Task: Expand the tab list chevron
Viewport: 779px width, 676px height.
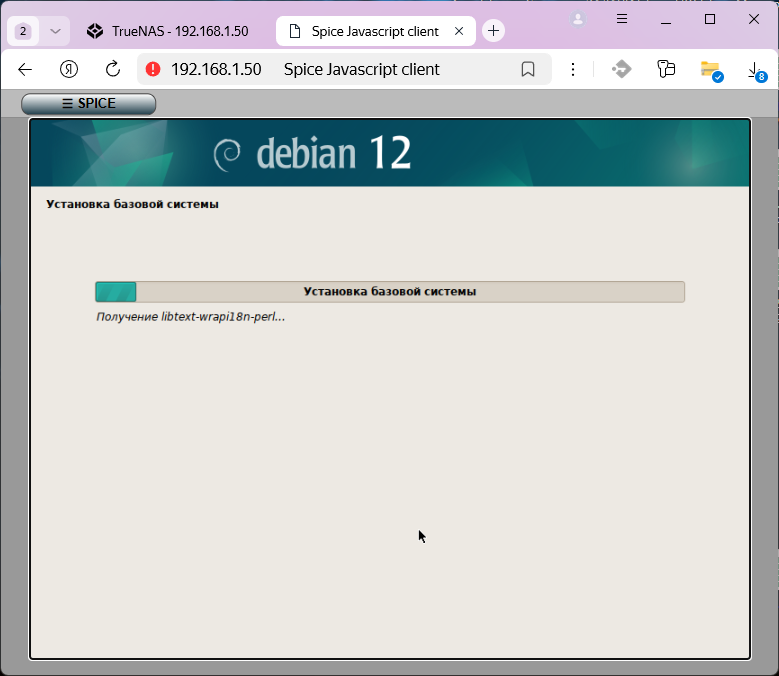Action: pos(55,31)
